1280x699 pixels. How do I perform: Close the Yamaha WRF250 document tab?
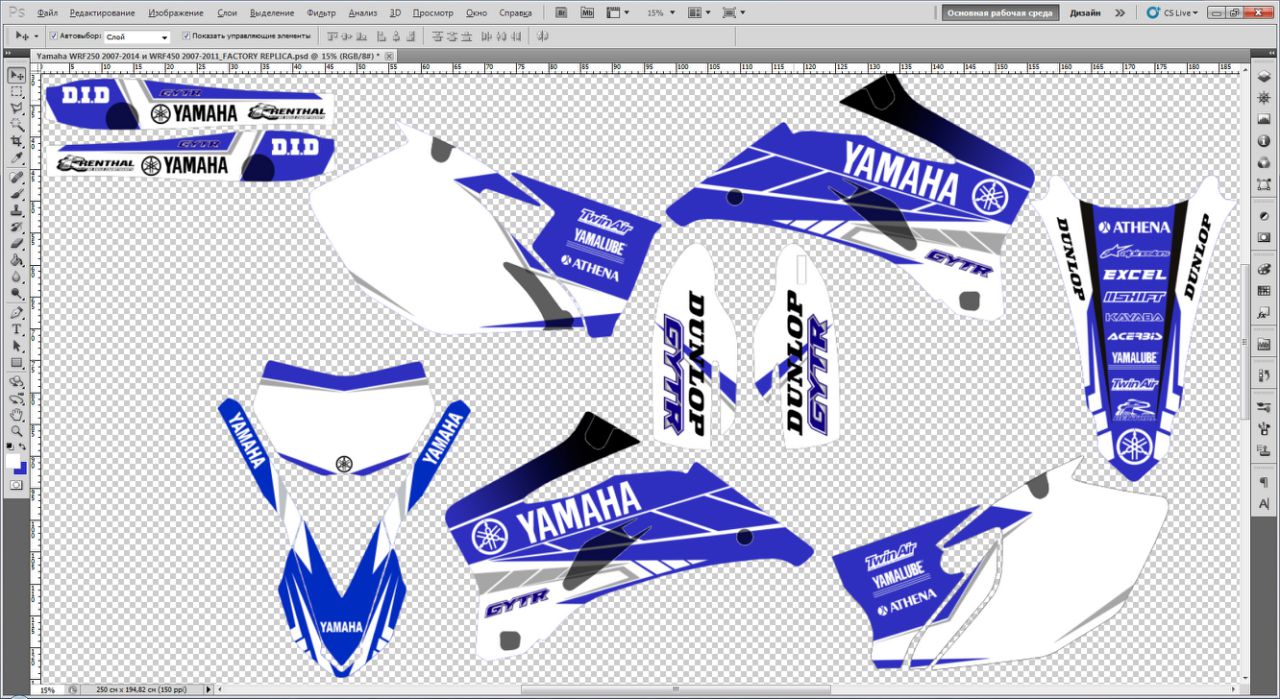[x=390, y=56]
